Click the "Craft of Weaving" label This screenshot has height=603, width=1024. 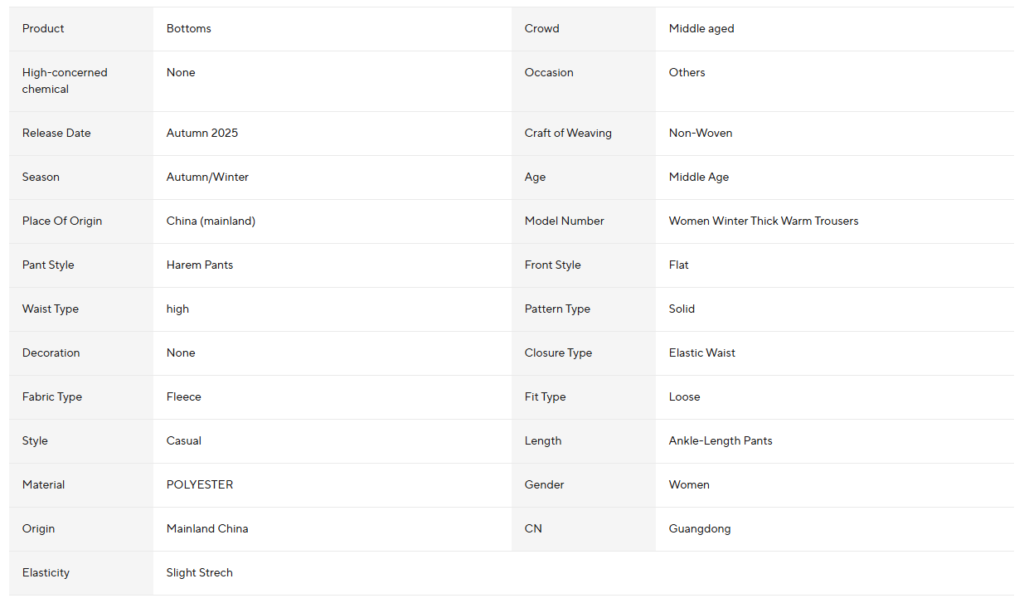point(567,133)
